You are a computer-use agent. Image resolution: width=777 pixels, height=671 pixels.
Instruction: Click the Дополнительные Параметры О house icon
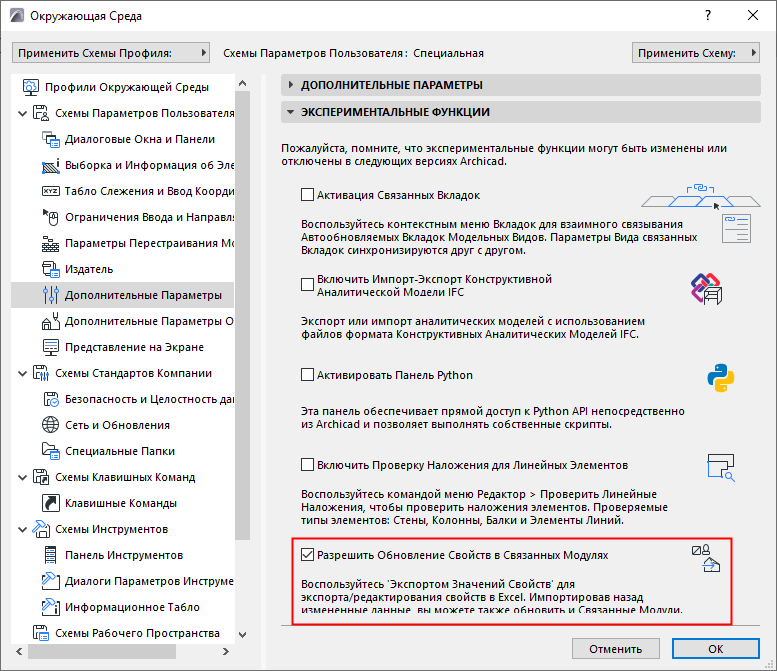(51, 321)
